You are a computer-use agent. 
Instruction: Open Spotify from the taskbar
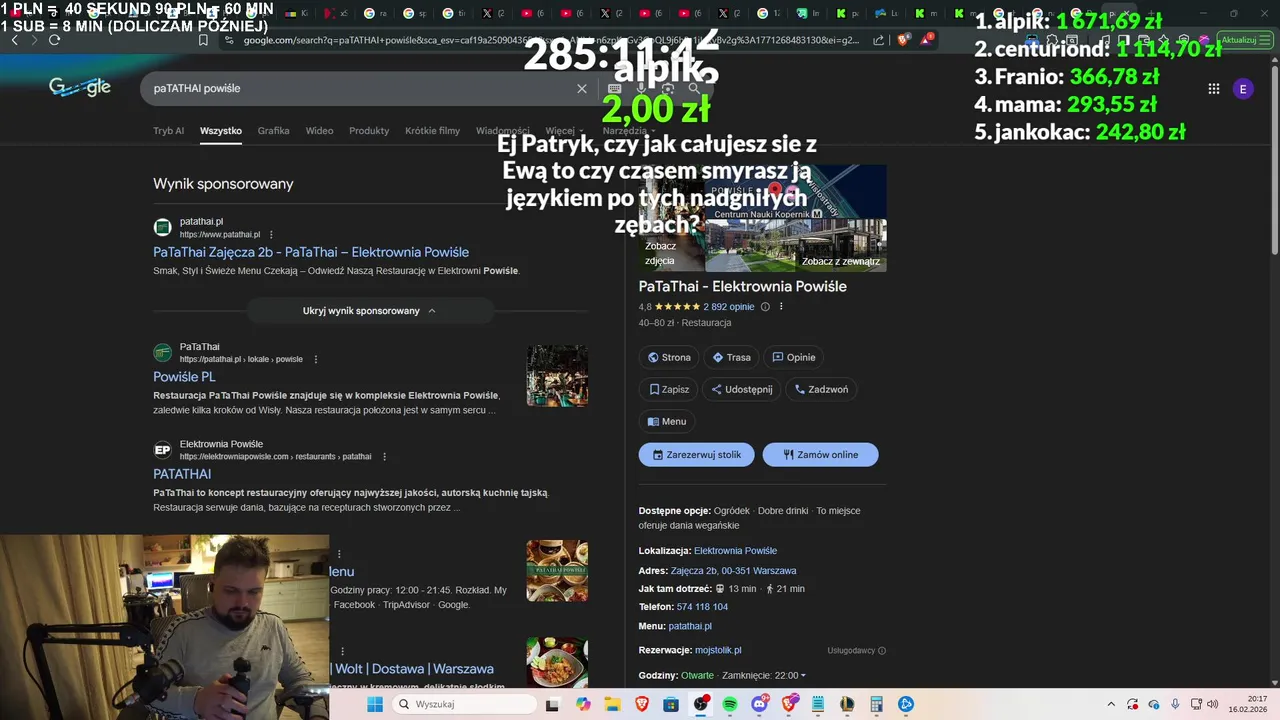pyautogui.click(x=730, y=704)
